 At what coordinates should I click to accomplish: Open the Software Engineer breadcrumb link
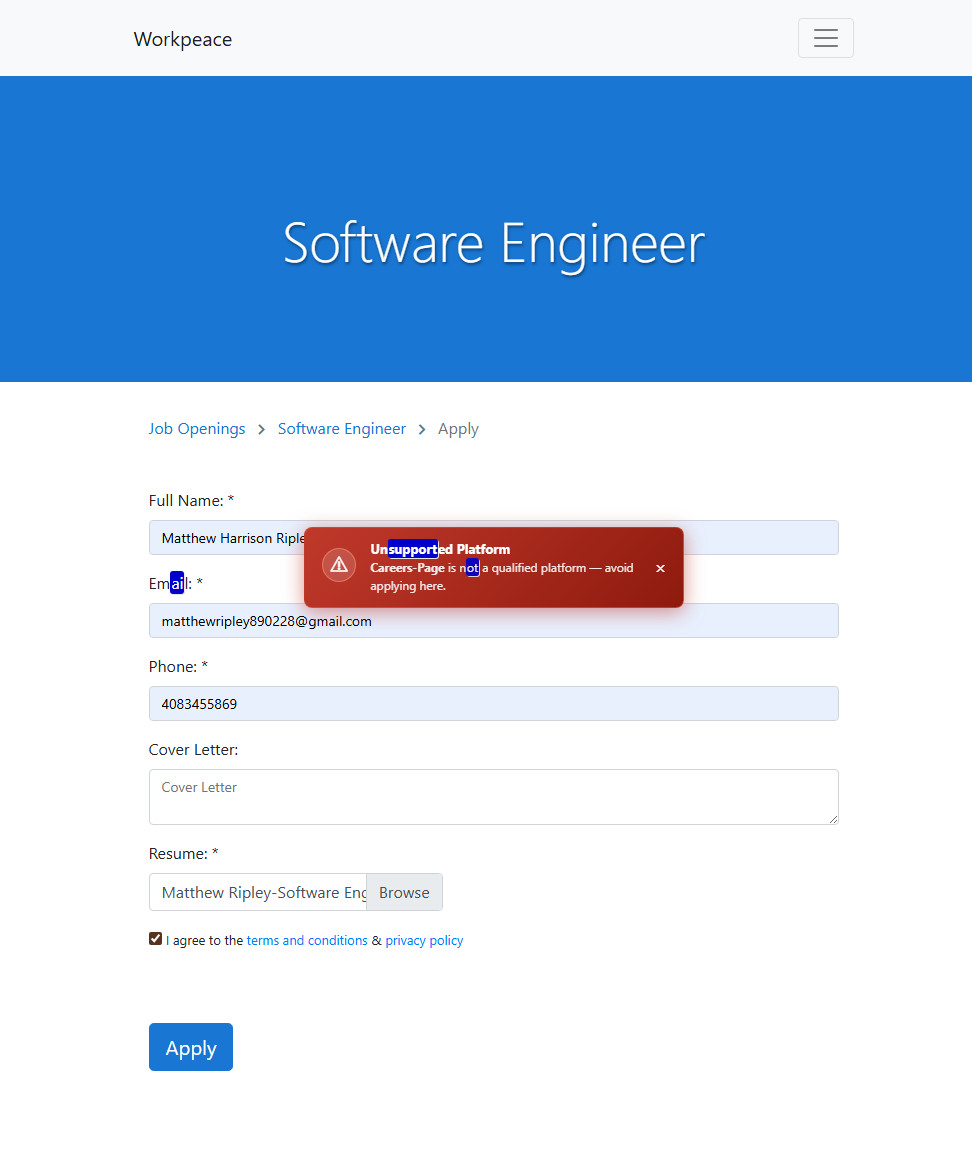tap(342, 429)
